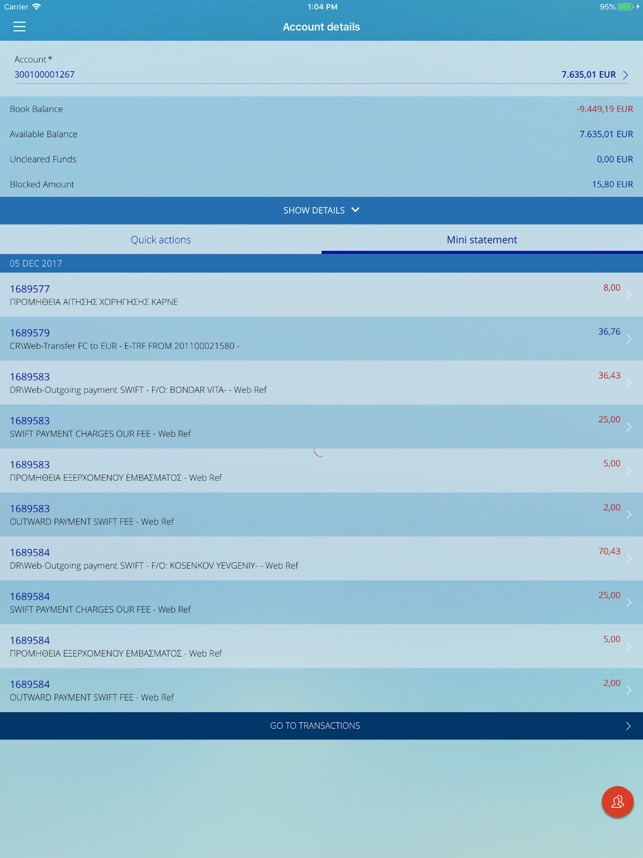Open 1689584 OUTWARD PAYMENT SWIFT FEE row
Viewport: 643px width, 858px height.
pyautogui.click(x=321, y=690)
